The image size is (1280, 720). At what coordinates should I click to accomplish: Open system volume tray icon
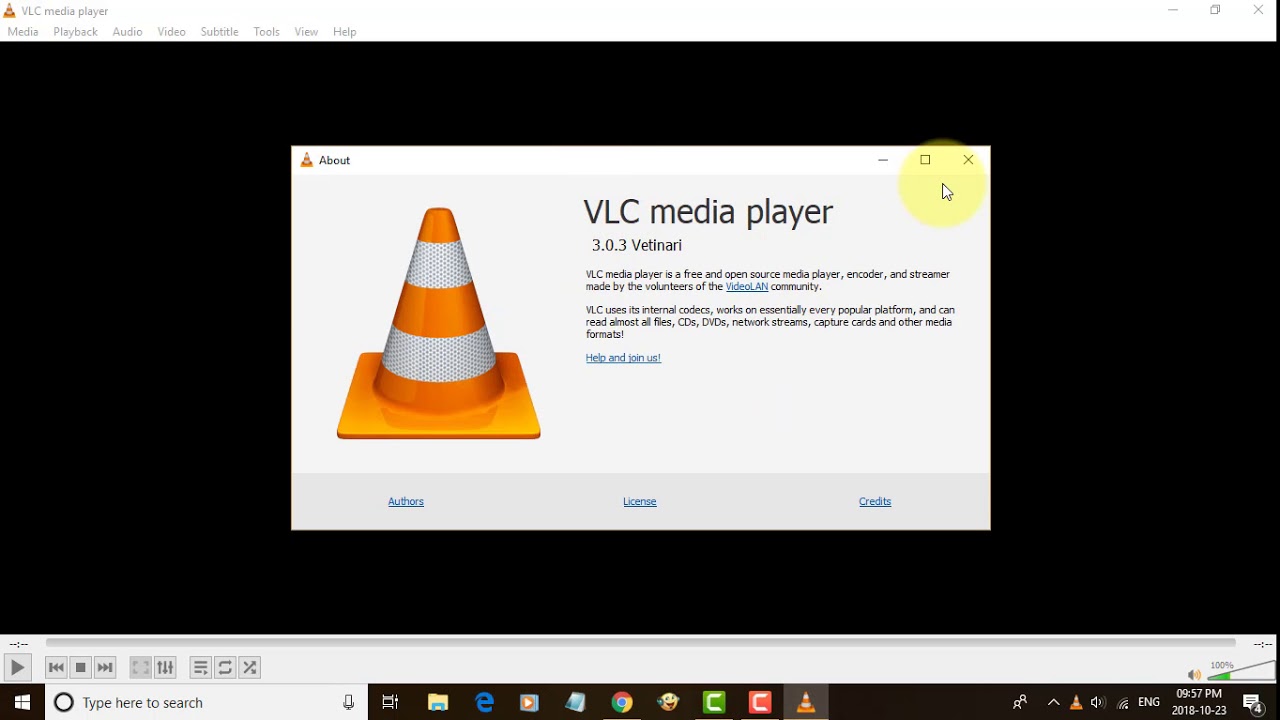point(1099,703)
